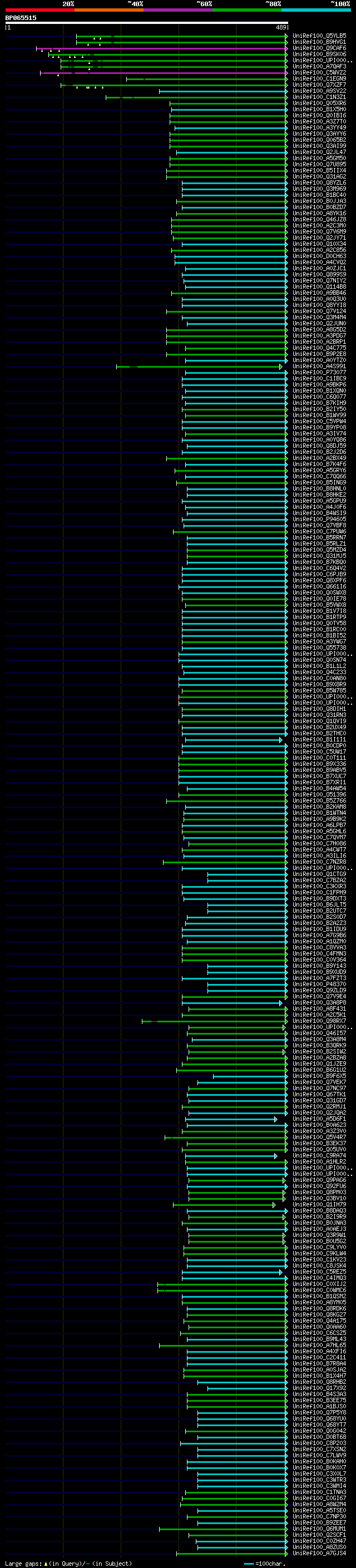356x1568 pixels.
Task: Select label UniRef100_A7GJS4
Action: coord(319,1554)
